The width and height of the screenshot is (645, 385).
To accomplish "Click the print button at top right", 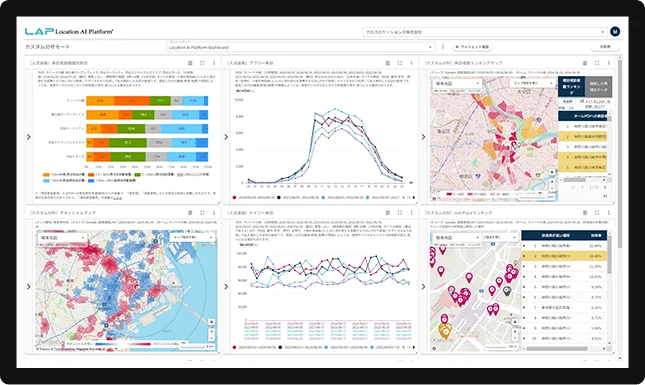I will pyautogui.click(x=605, y=47).
